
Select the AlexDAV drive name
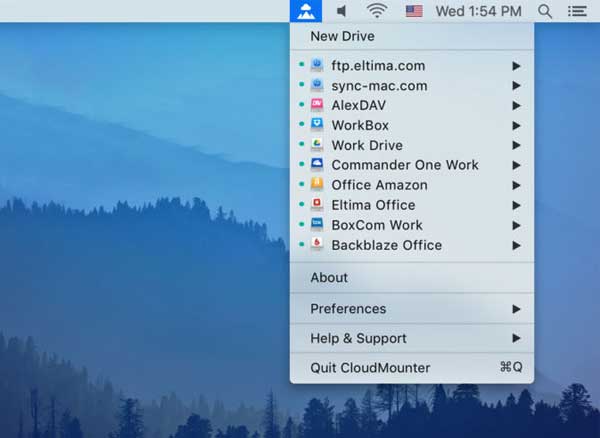click(359, 105)
